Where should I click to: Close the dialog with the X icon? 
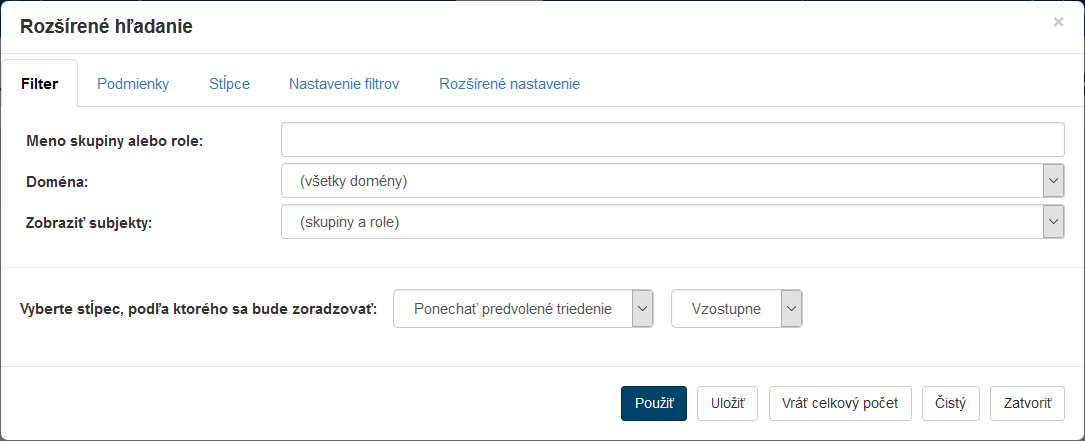point(1058,21)
